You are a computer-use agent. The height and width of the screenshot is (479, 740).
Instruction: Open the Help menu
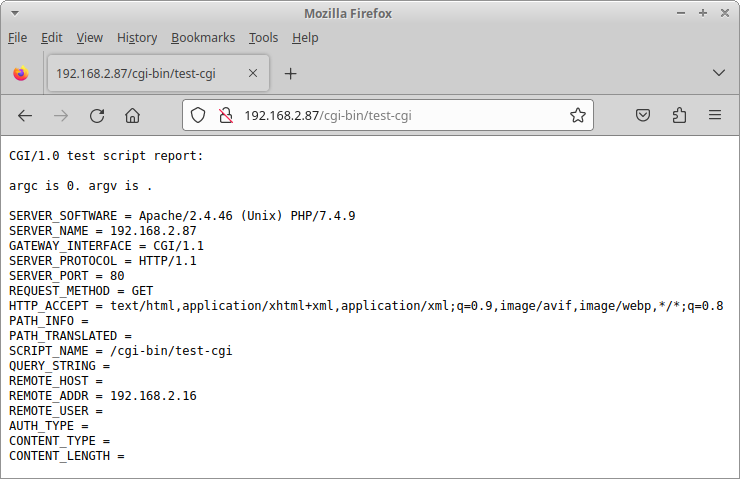click(305, 37)
